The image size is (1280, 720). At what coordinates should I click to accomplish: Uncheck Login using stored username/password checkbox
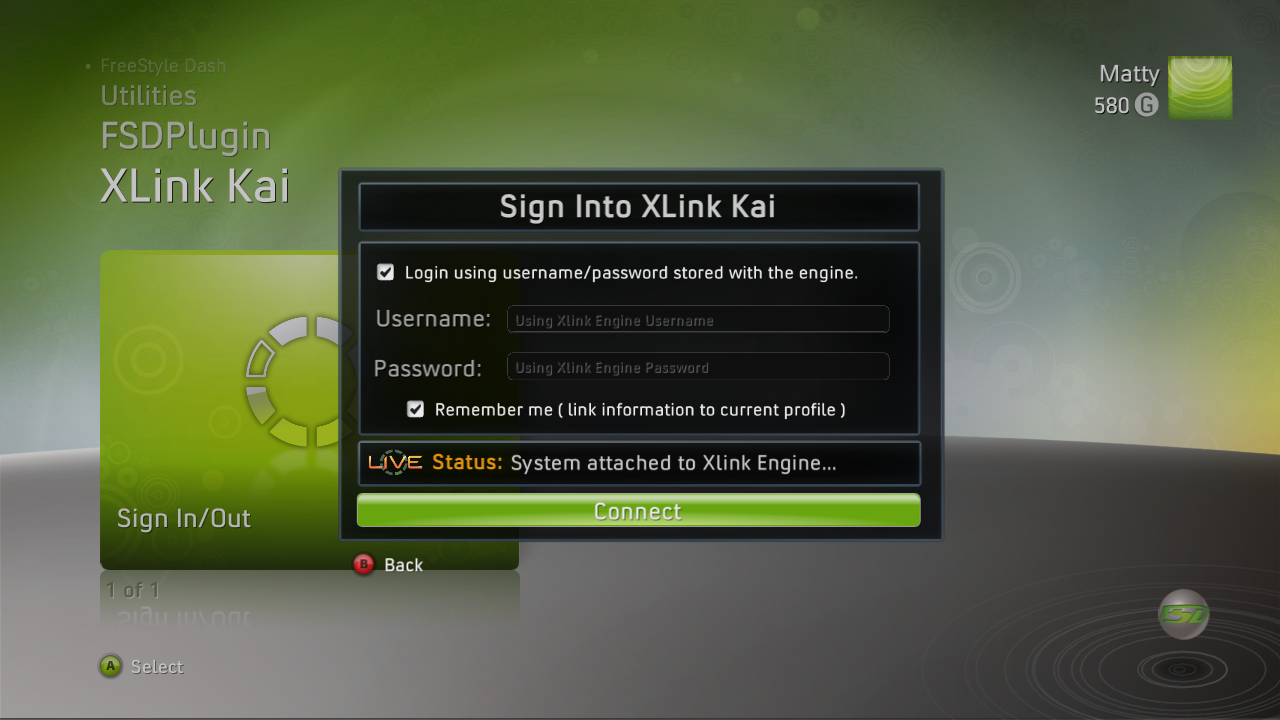(385, 272)
